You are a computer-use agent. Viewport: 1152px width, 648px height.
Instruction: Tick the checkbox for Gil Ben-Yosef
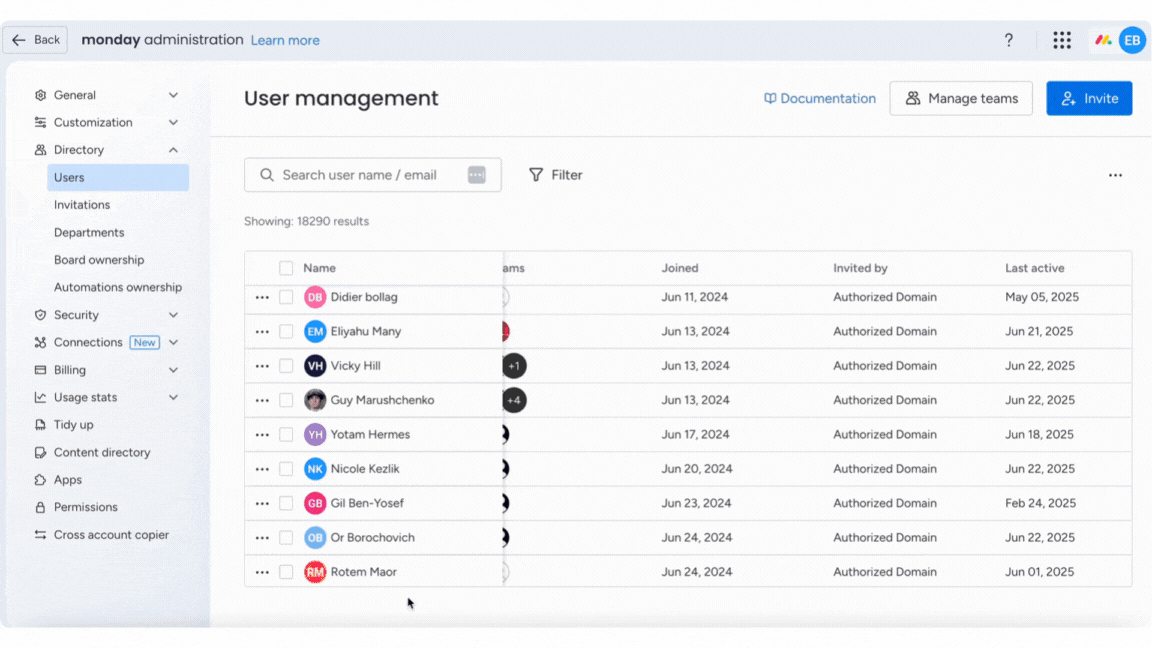[286, 503]
